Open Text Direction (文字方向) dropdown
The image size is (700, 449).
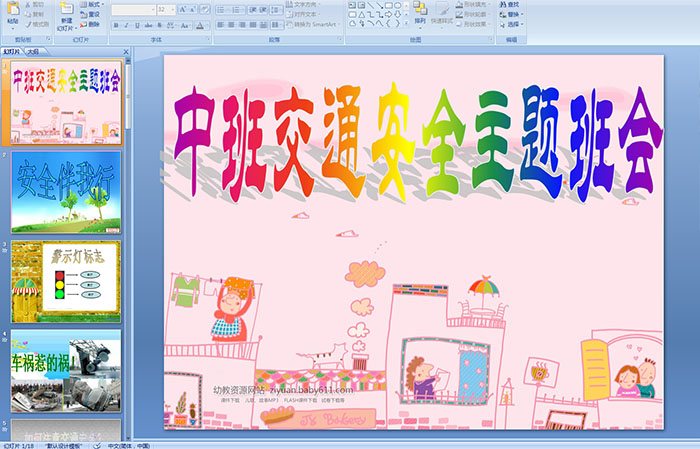point(303,4)
